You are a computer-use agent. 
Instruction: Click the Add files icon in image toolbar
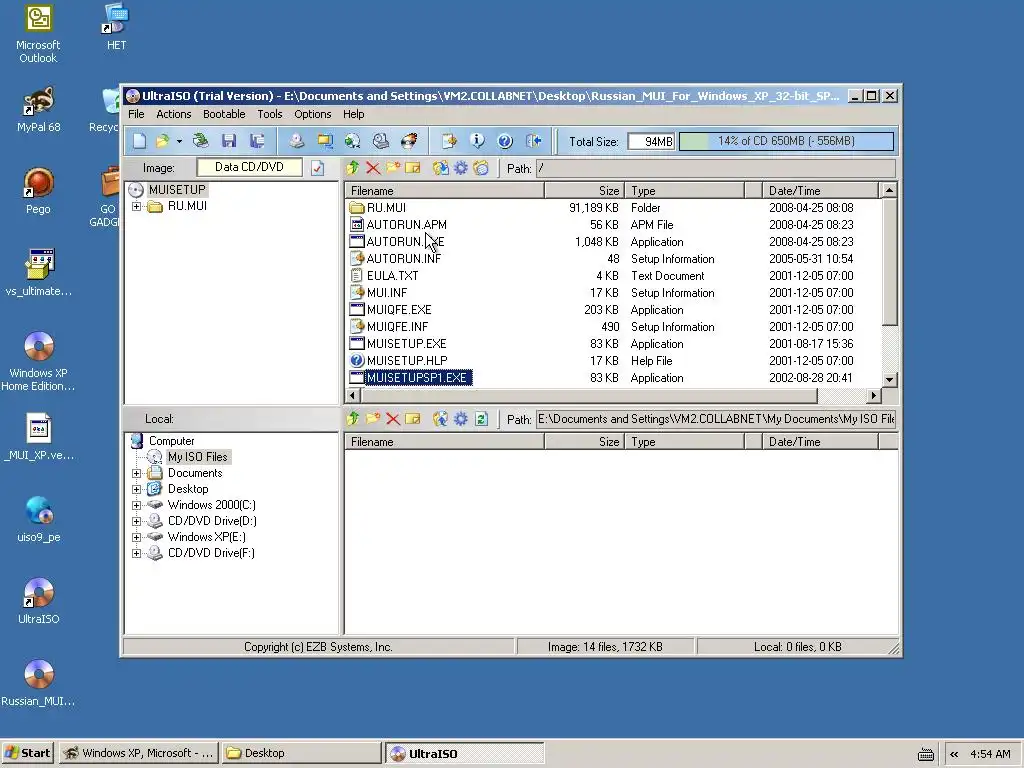(x=441, y=168)
